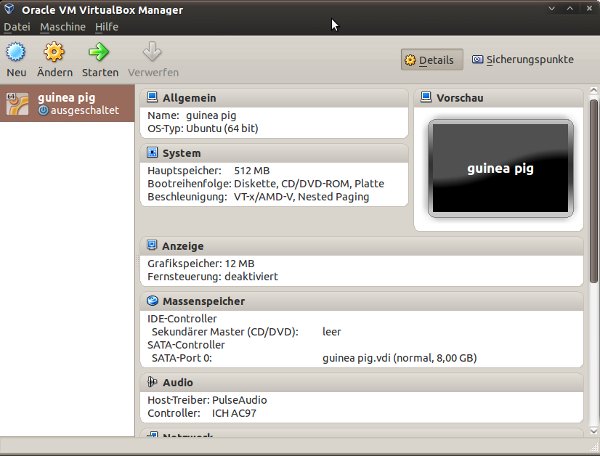Maximize the VirtualBox Manager window
The height and width of the screenshot is (456, 600).
570,8
